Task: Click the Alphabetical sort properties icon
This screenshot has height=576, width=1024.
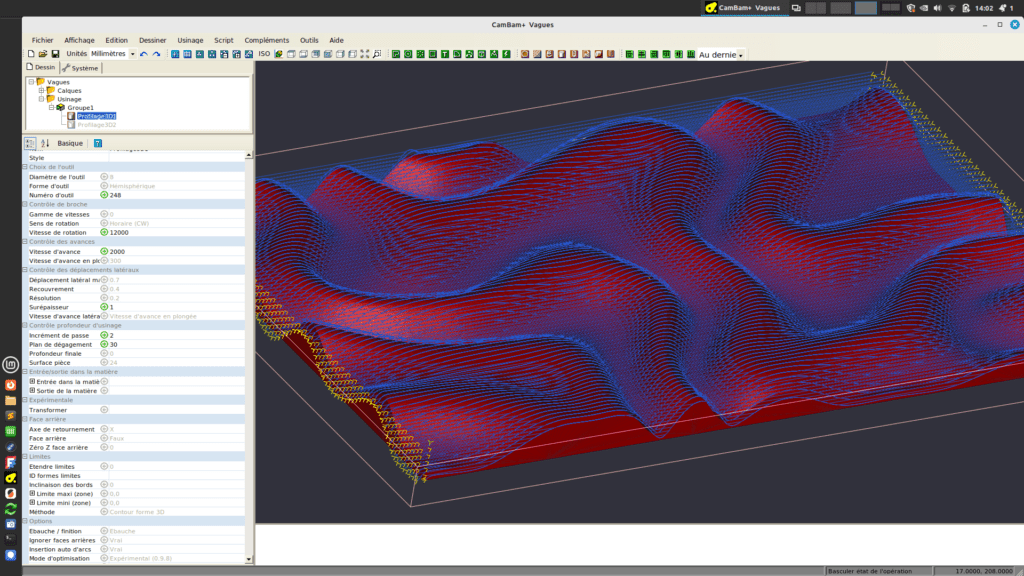Action: 45,144
